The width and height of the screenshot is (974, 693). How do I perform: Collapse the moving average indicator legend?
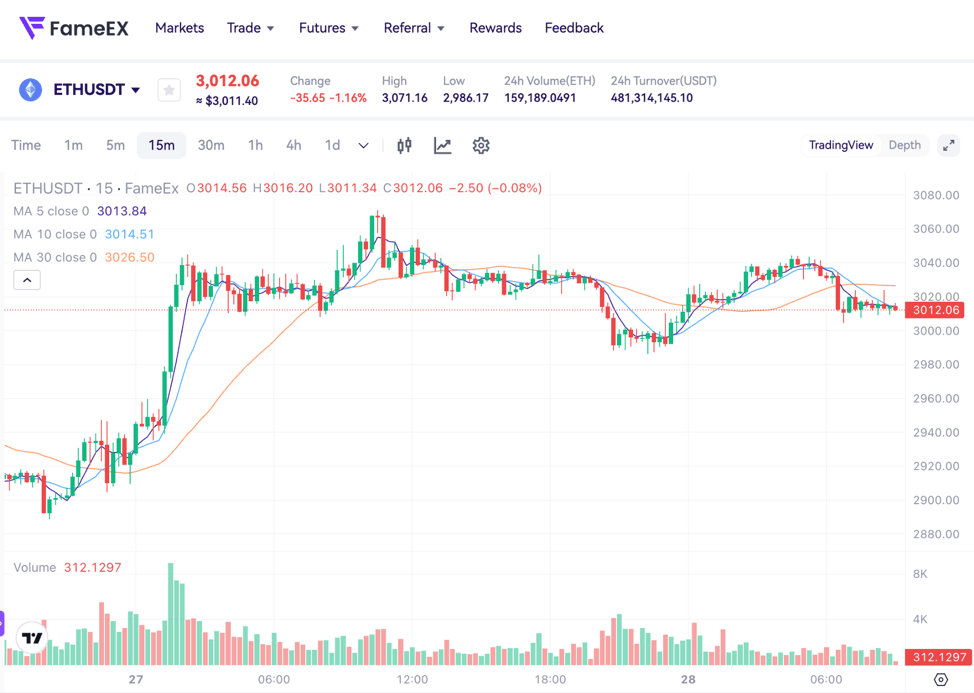click(x=27, y=280)
